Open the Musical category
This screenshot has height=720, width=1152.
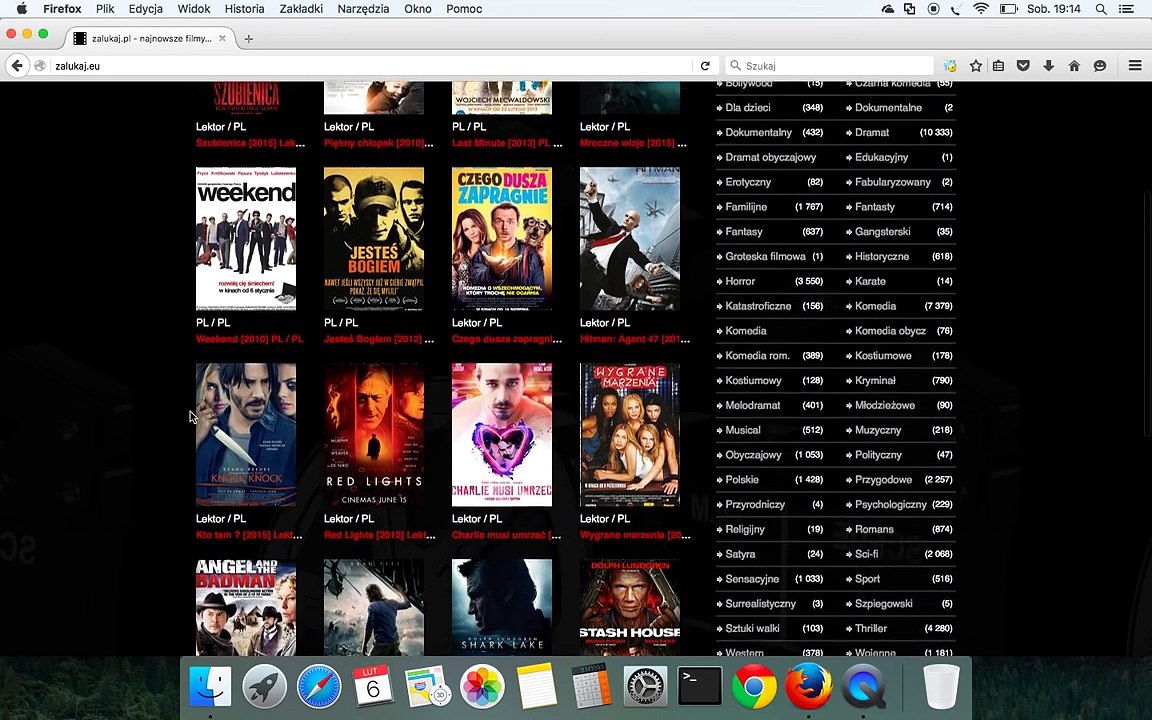pos(743,430)
